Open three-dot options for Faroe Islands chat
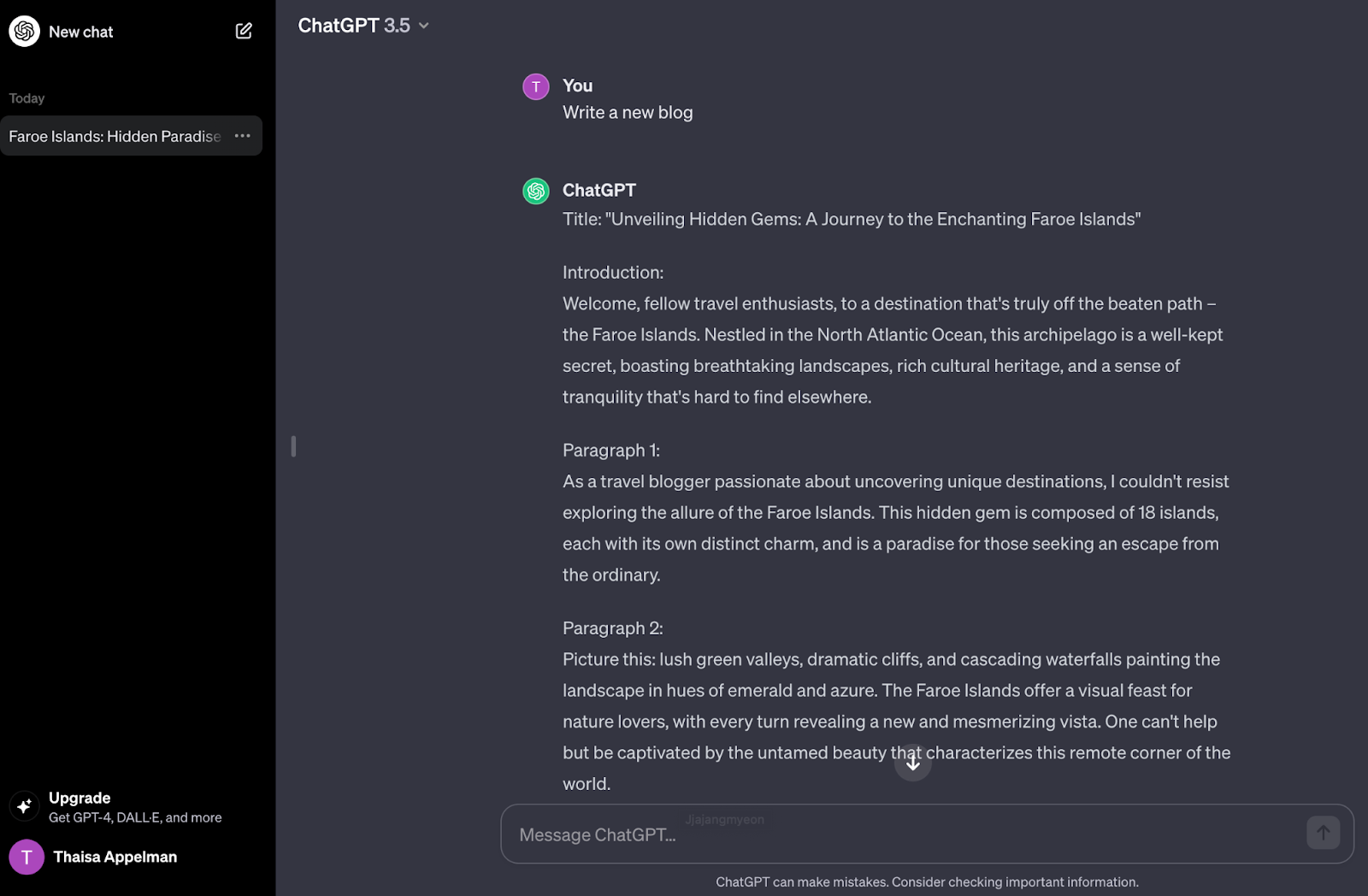Viewport: 1368px width, 896px height. (243, 136)
